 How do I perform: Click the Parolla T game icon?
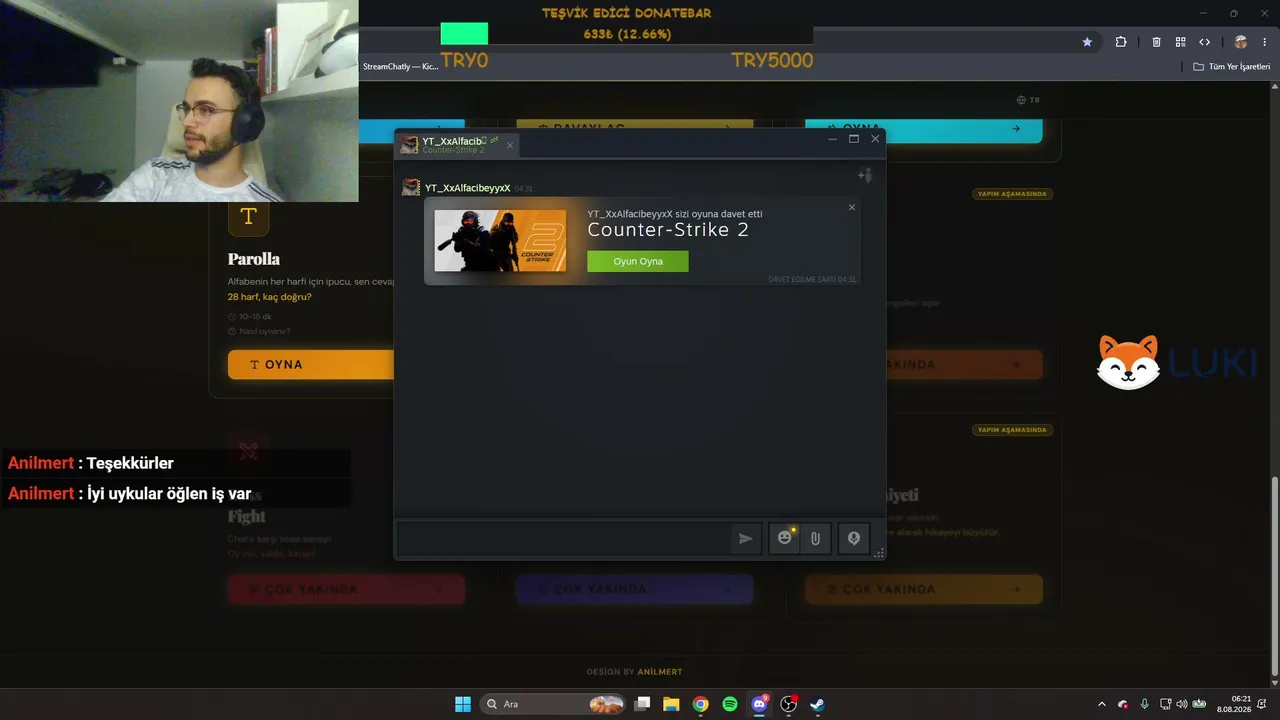[249, 216]
